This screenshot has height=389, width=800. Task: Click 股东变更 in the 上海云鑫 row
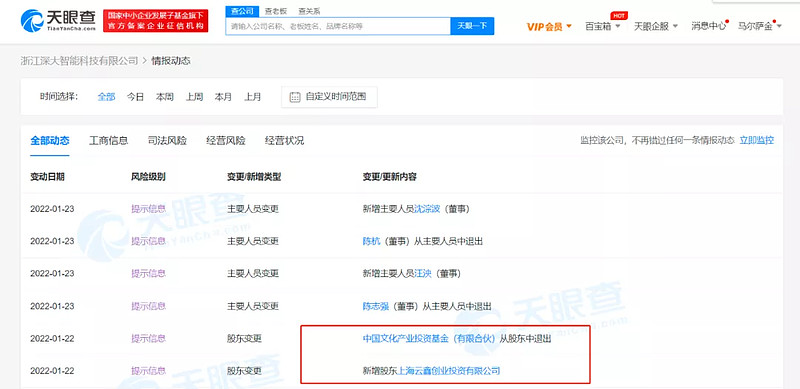(x=244, y=371)
